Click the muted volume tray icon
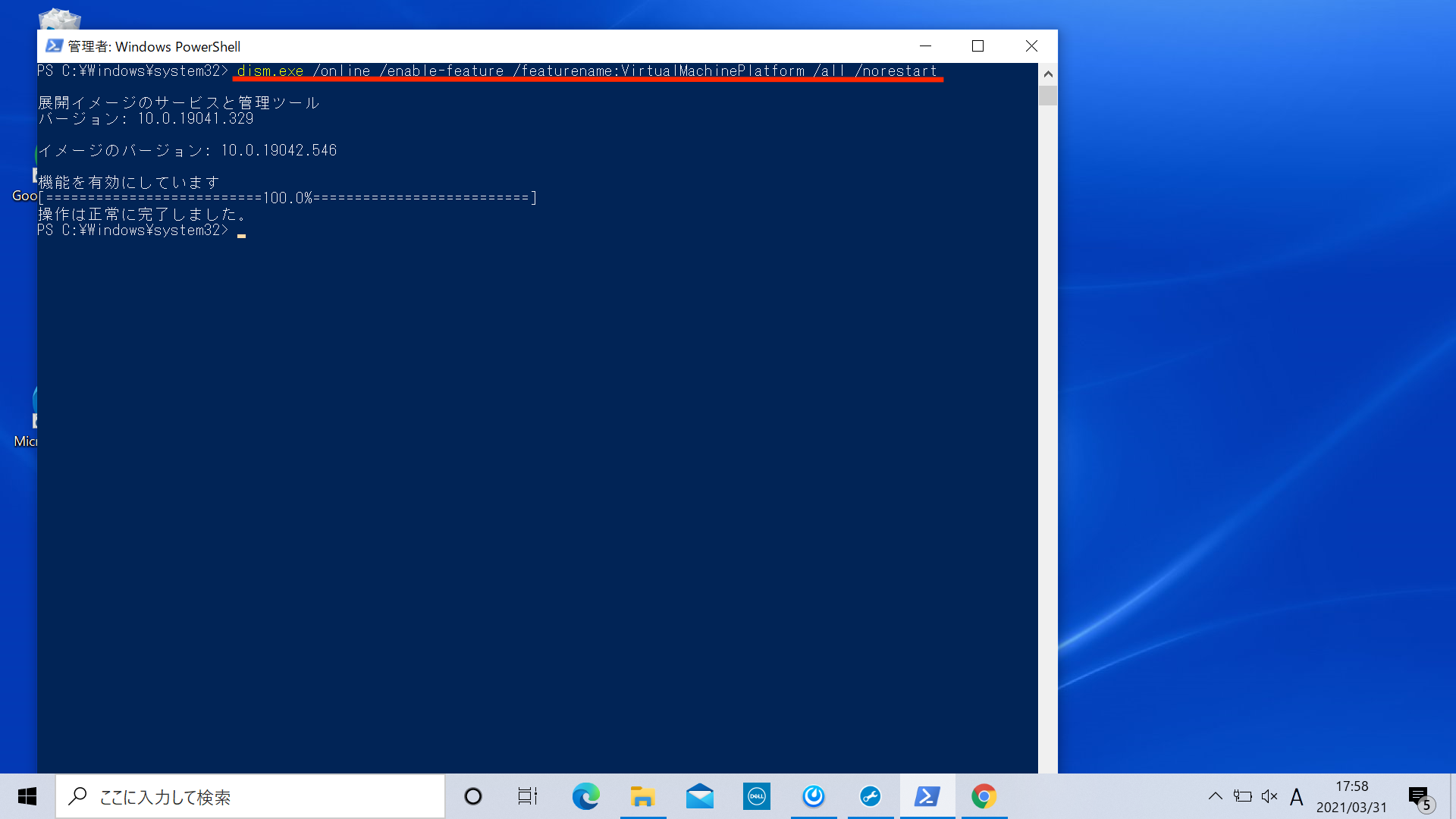Viewport: 1456px width, 819px height. (x=1269, y=796)
